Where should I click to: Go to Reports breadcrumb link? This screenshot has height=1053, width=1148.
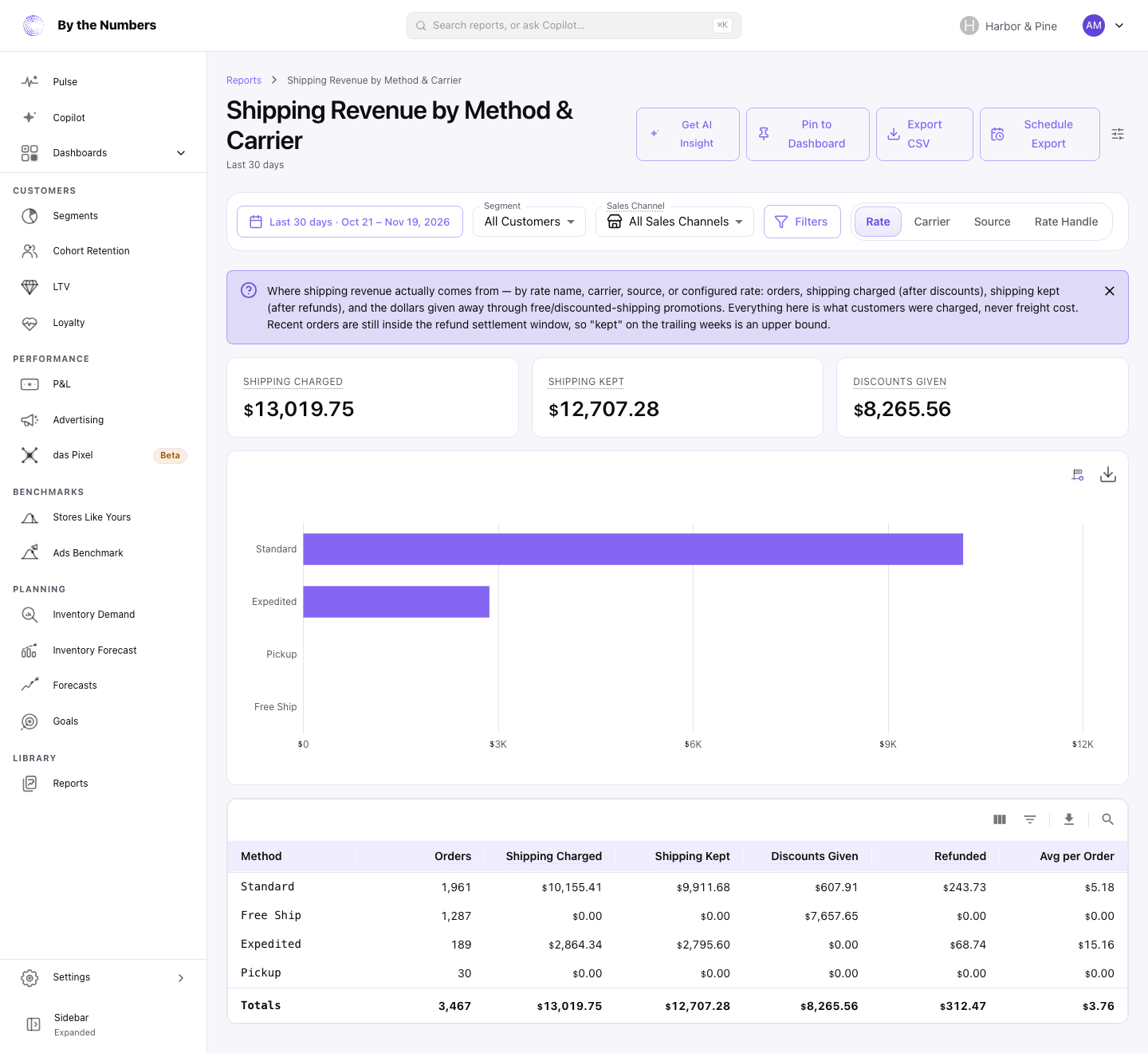point(244,81)
